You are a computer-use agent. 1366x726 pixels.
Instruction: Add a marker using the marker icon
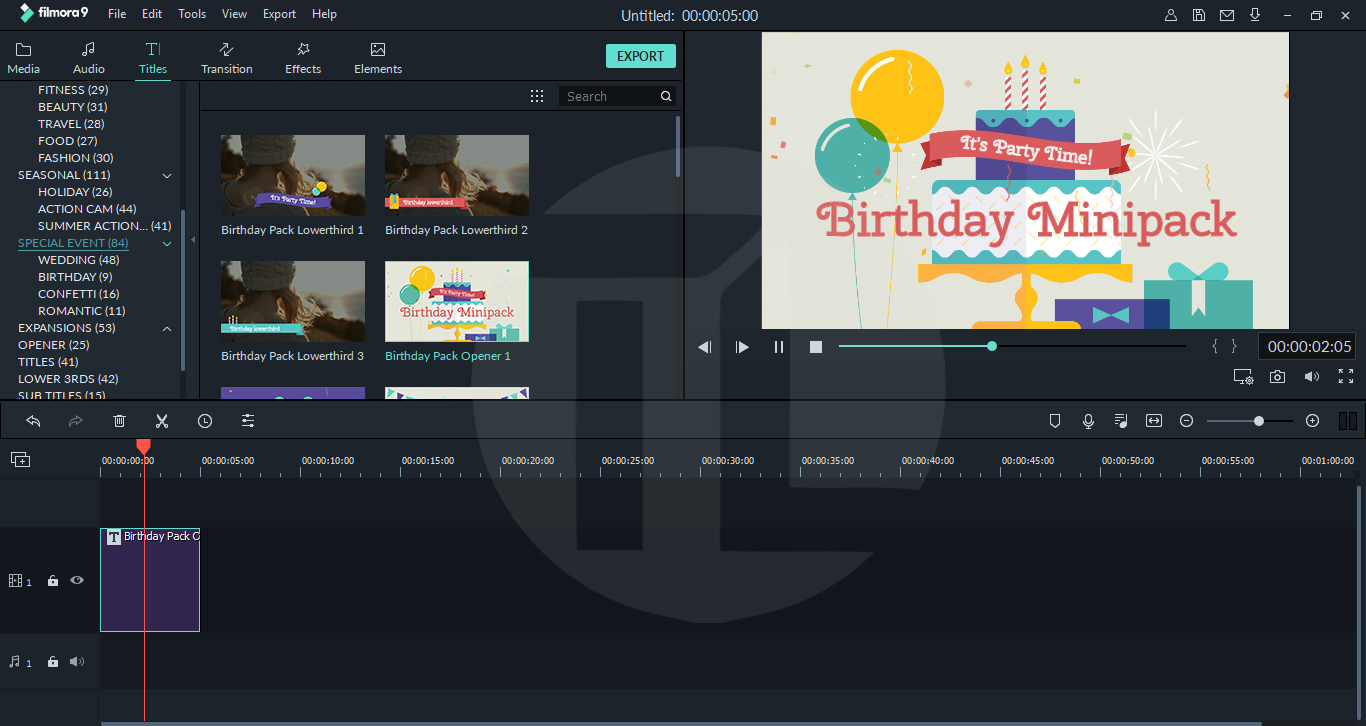point(1055,421)
